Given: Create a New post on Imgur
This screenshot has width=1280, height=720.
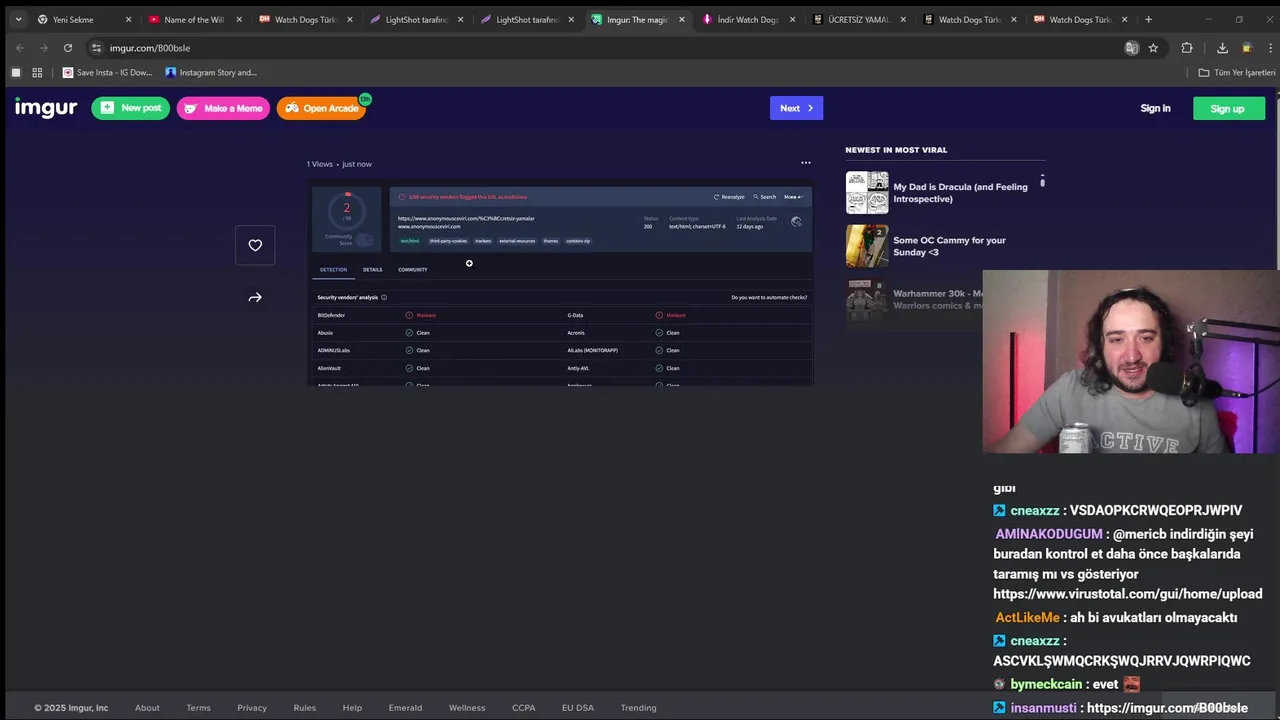Looking at the screenshot, I should [131, 108].
